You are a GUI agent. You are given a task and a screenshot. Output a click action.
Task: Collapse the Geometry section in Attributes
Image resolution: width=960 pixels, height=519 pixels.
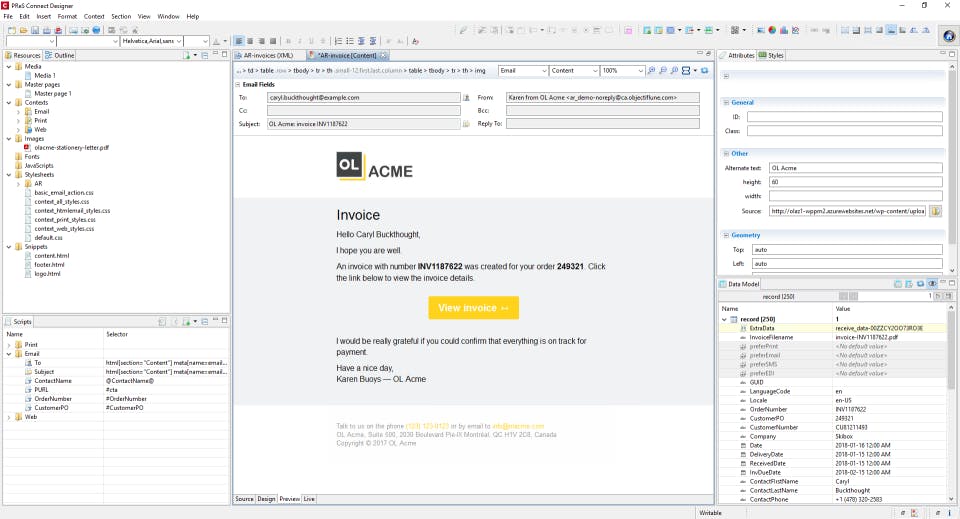(726, 235)
